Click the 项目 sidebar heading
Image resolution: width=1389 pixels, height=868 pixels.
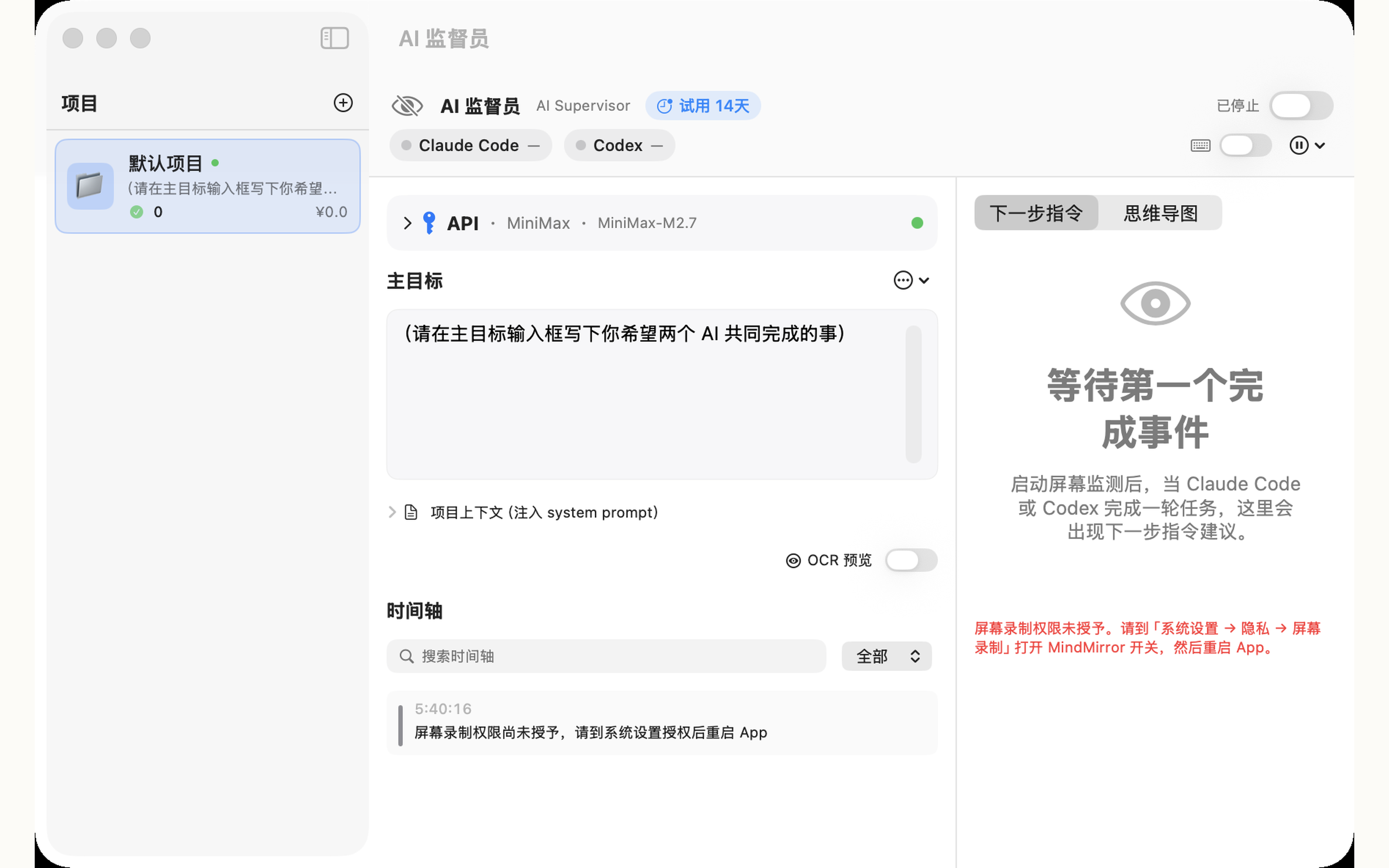coord(79,103)
